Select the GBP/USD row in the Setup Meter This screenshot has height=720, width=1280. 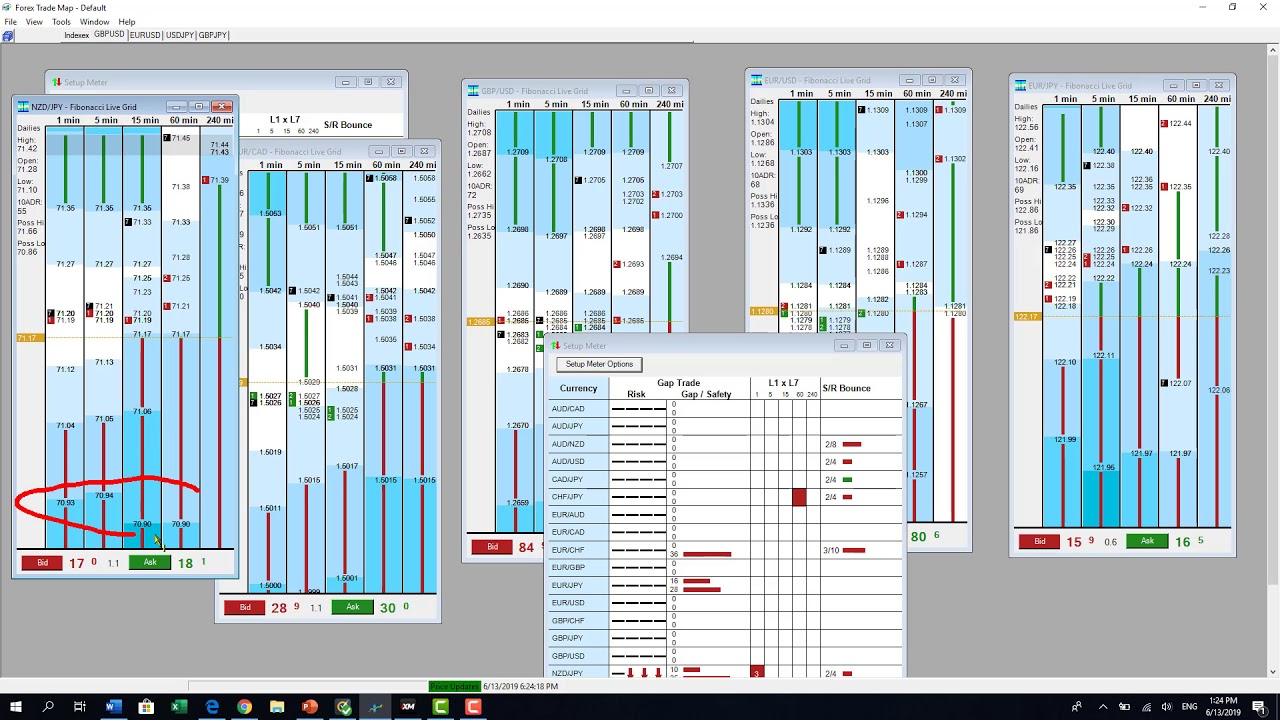(725, 655)
